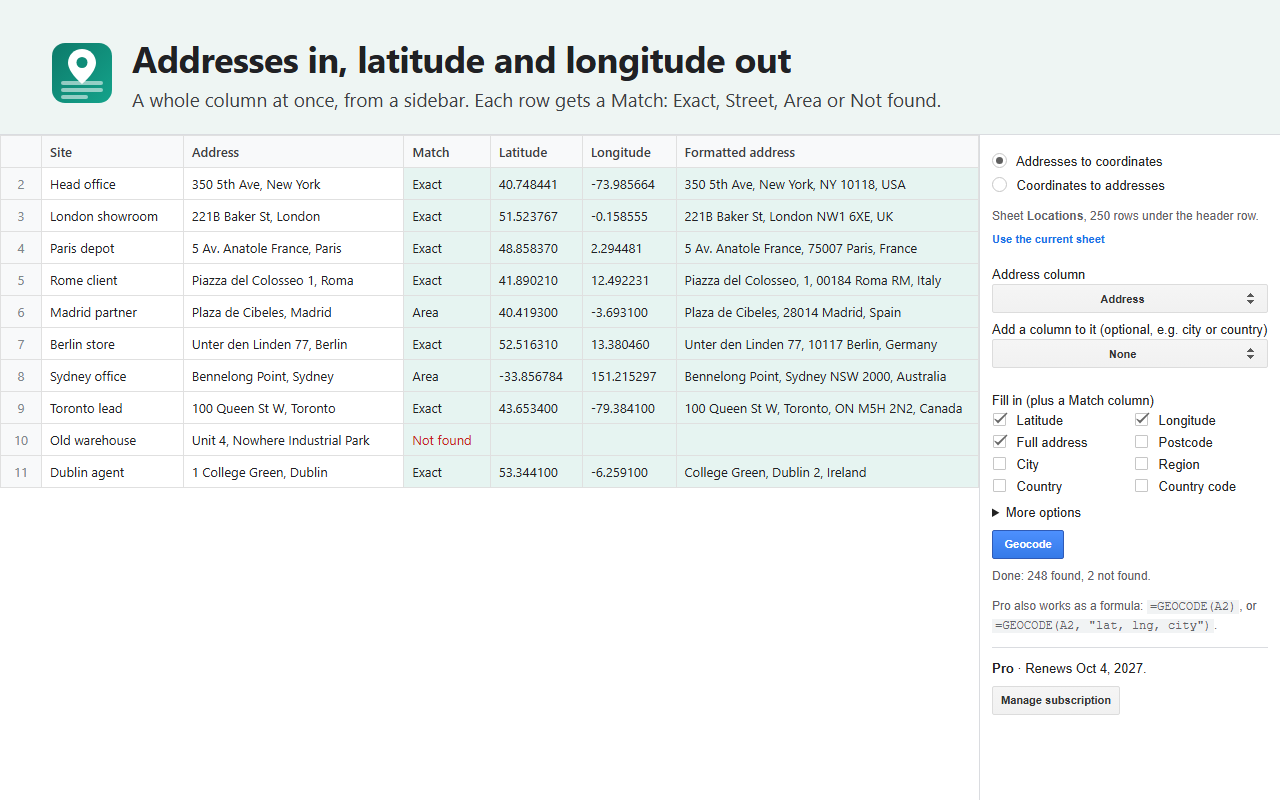Open the additional column dropdown set to None
The height and width of the screenshot is (800, 1280).
(x=1129, y=354)
